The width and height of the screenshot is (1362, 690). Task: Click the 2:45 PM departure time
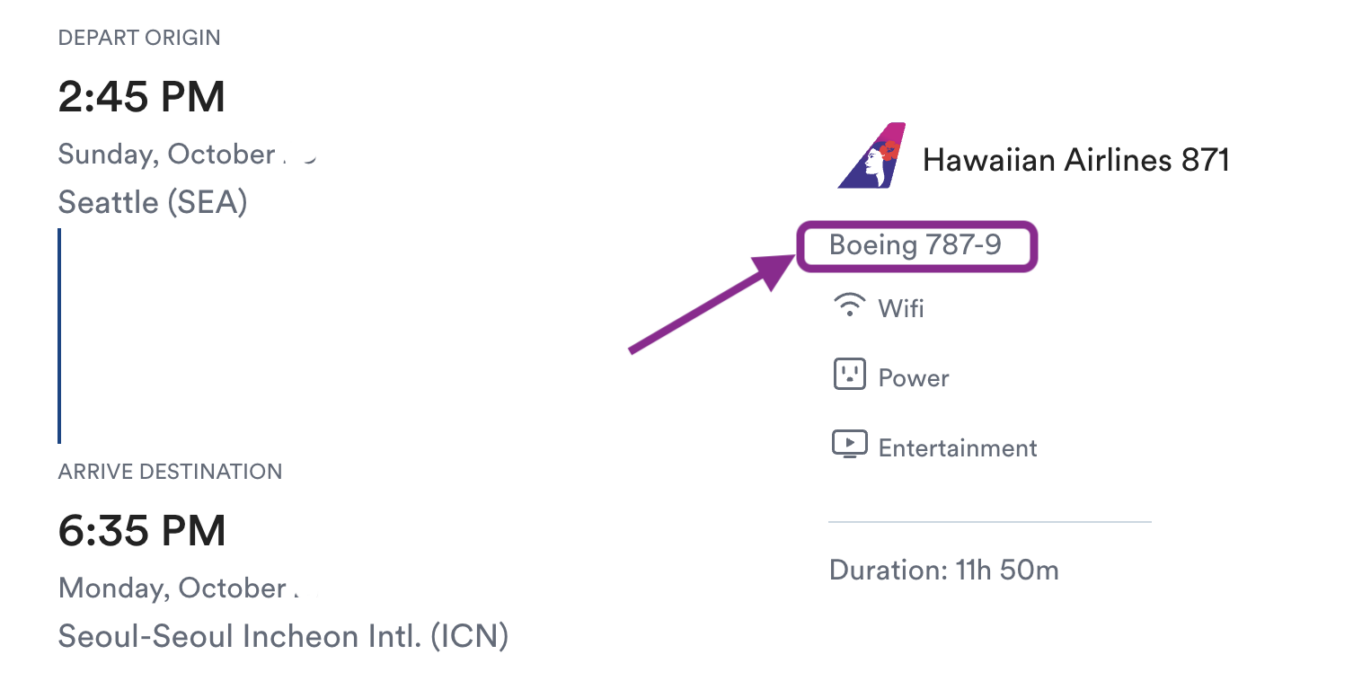142,97
